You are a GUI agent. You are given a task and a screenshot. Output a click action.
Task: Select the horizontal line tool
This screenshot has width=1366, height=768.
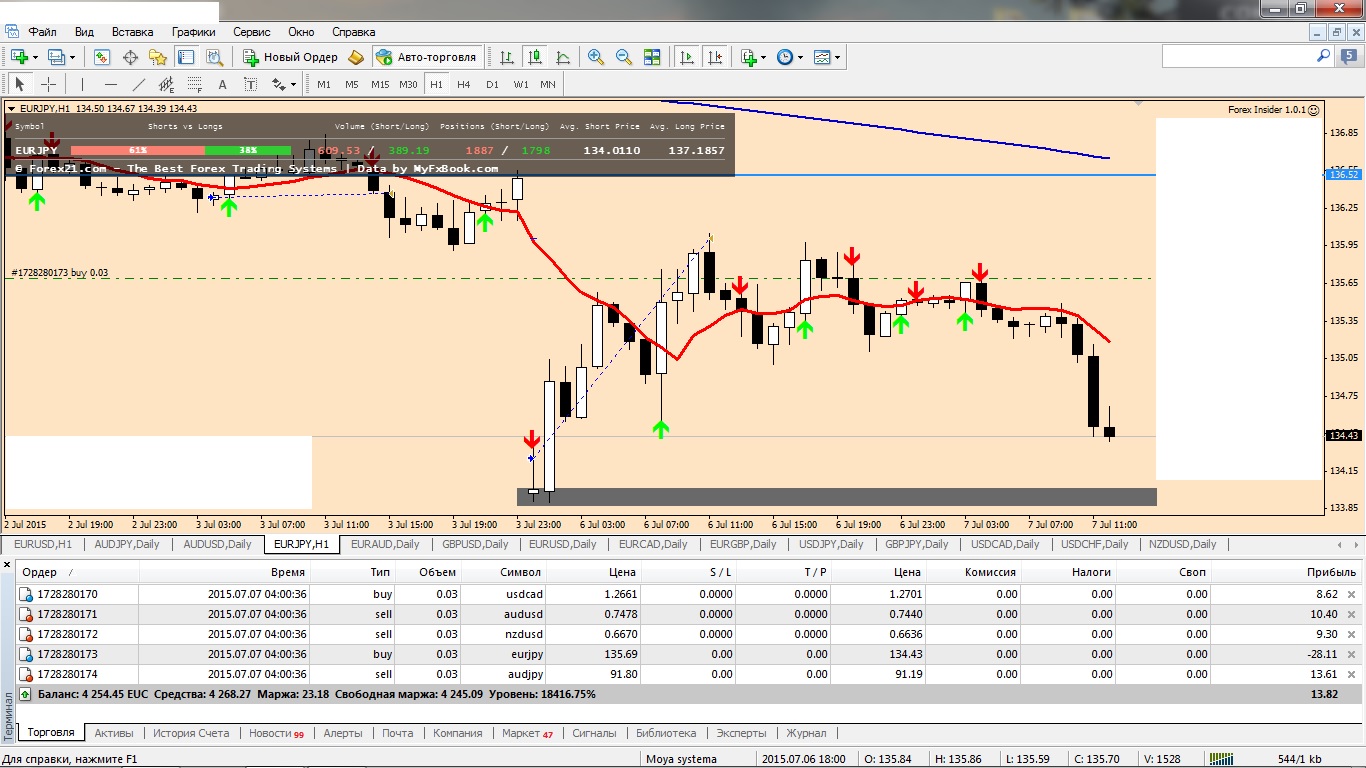point(110,84)
